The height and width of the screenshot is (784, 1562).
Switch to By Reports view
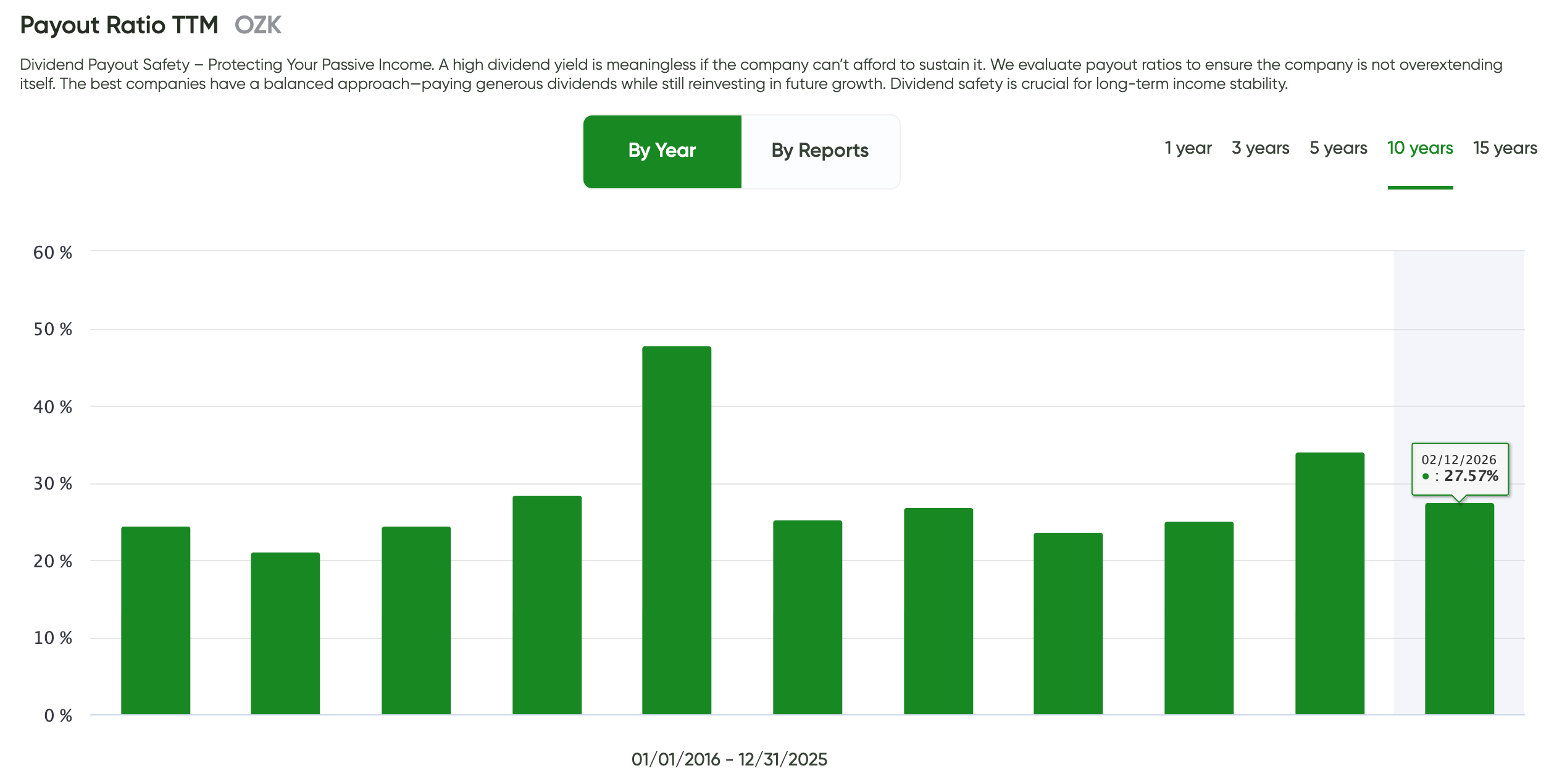click(x=820, y=151)
